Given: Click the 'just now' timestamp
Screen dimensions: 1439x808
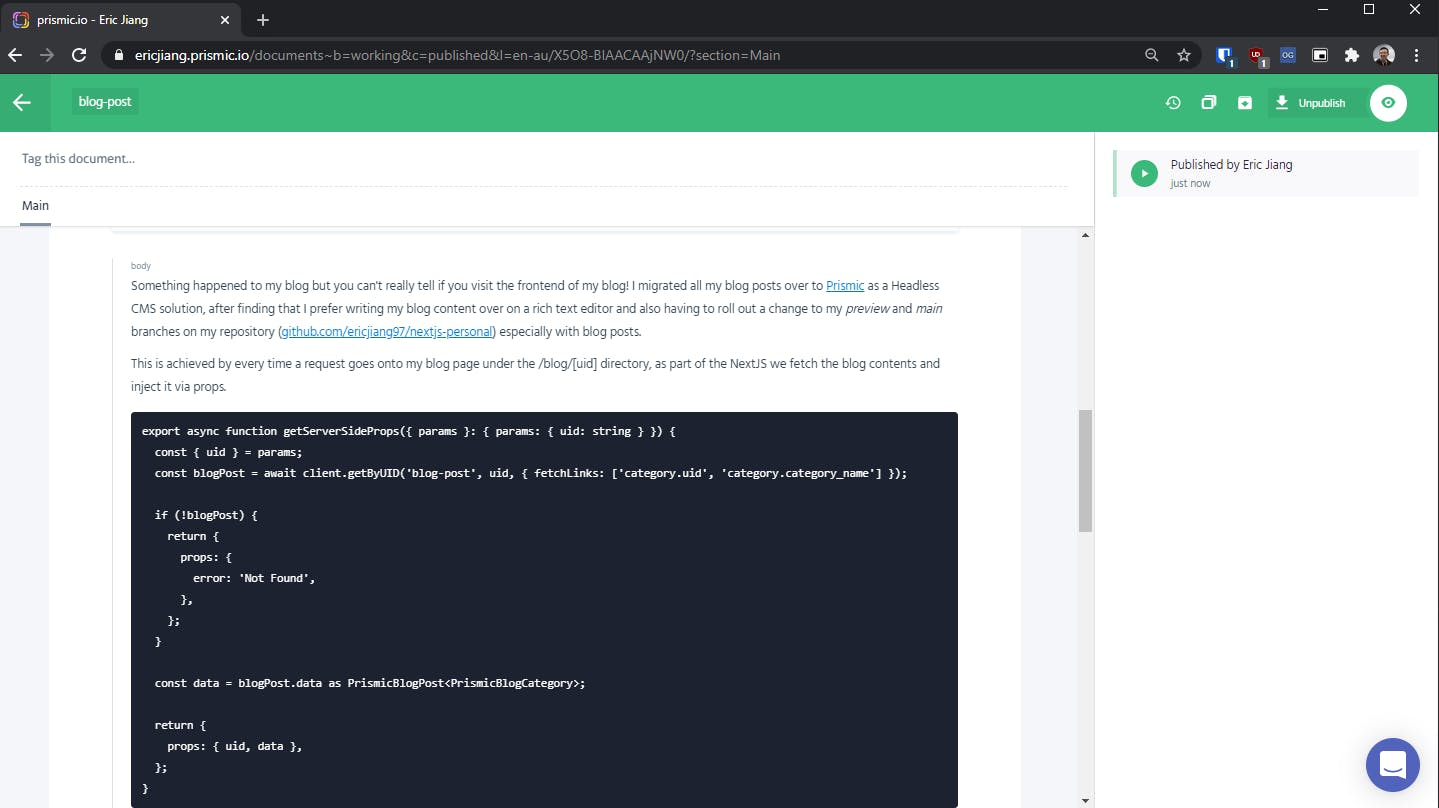Looking at the screenshot, I should click(x=1191, y=184).
